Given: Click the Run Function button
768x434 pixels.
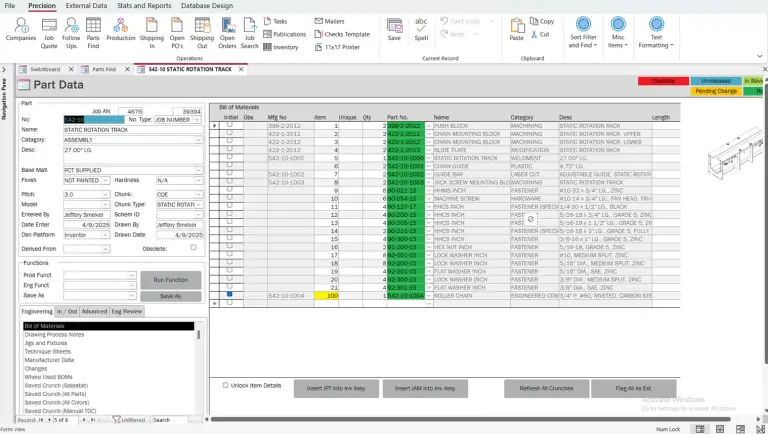Looking at the screenshot, I should [x=170, y=280].
